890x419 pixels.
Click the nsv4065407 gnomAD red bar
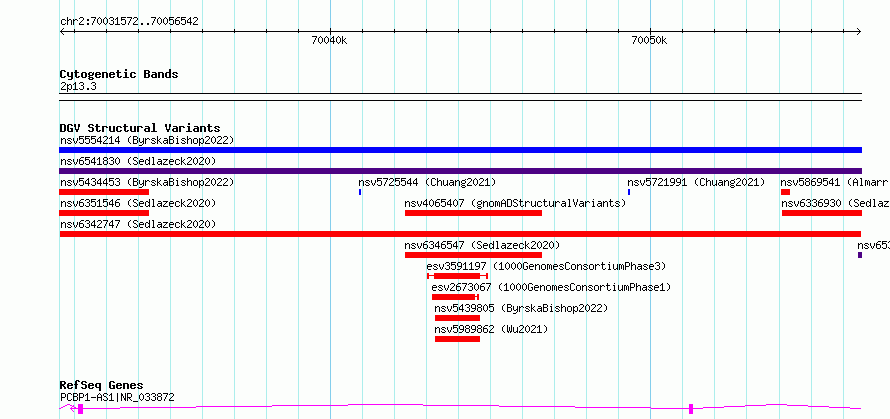(473, 213)
